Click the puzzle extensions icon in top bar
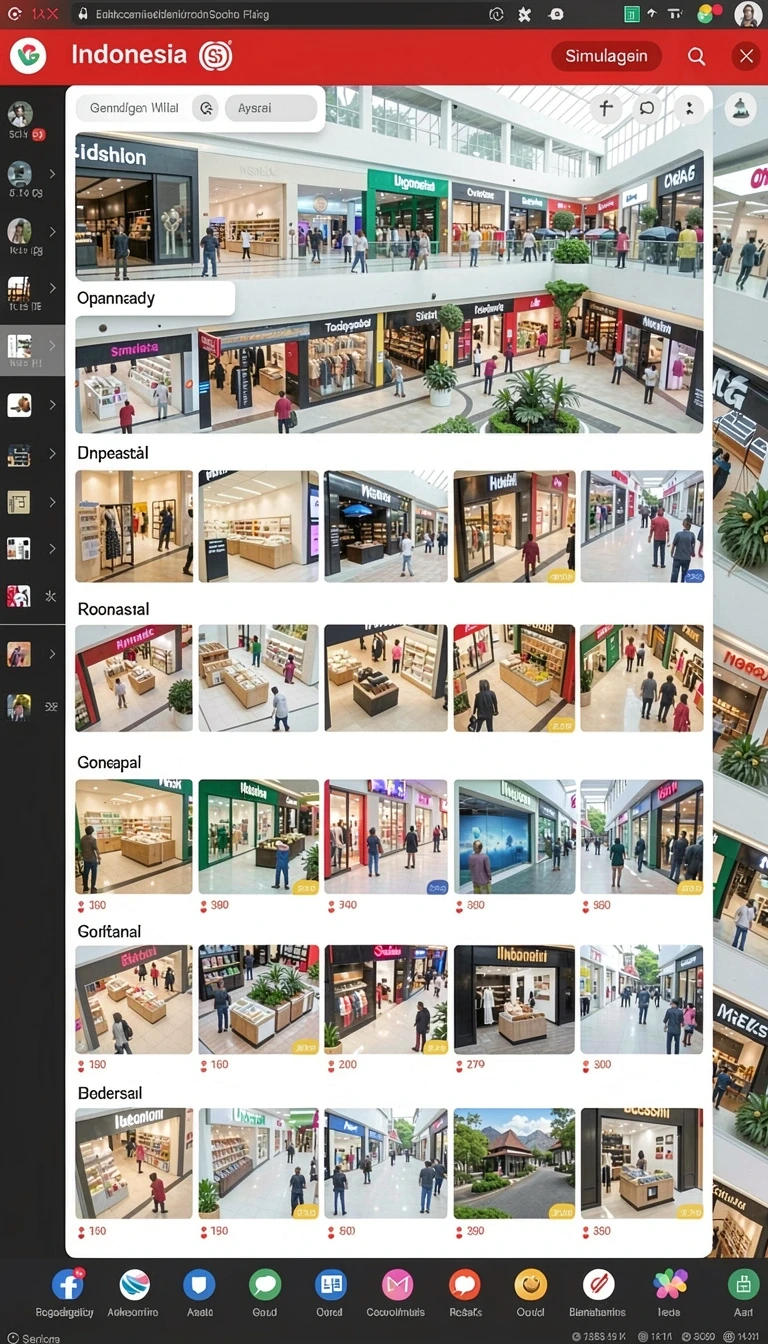Screen dimensions: 768x1344 tap(524, 14)
